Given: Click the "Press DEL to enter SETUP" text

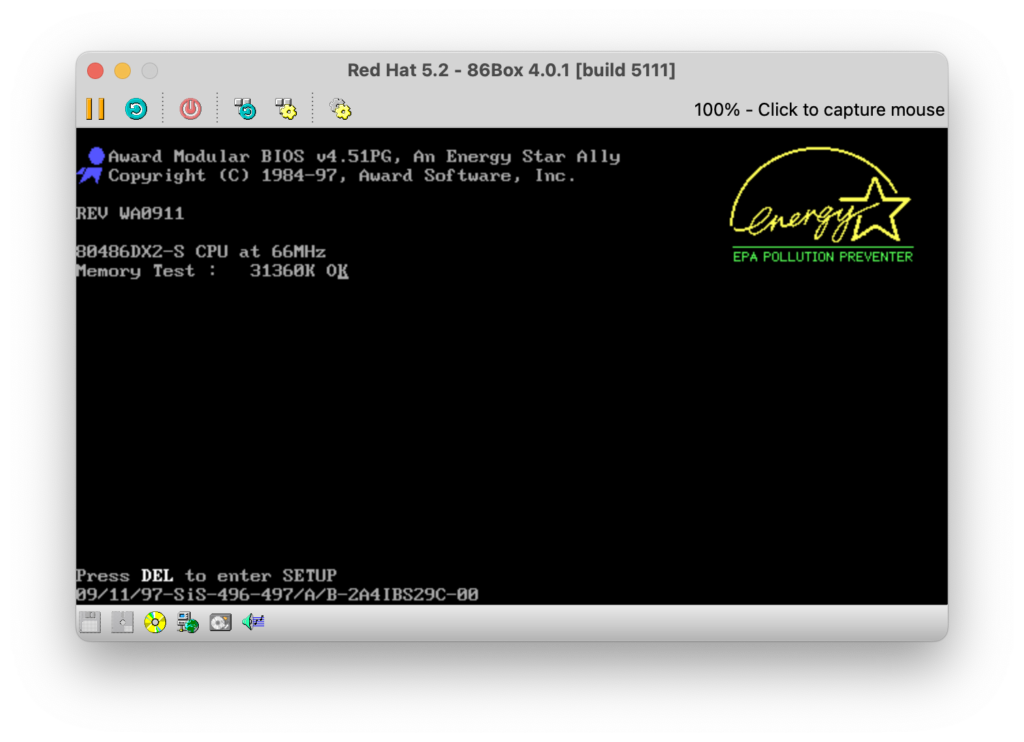Looking at the screenshot, I should (x=206, y=575).
